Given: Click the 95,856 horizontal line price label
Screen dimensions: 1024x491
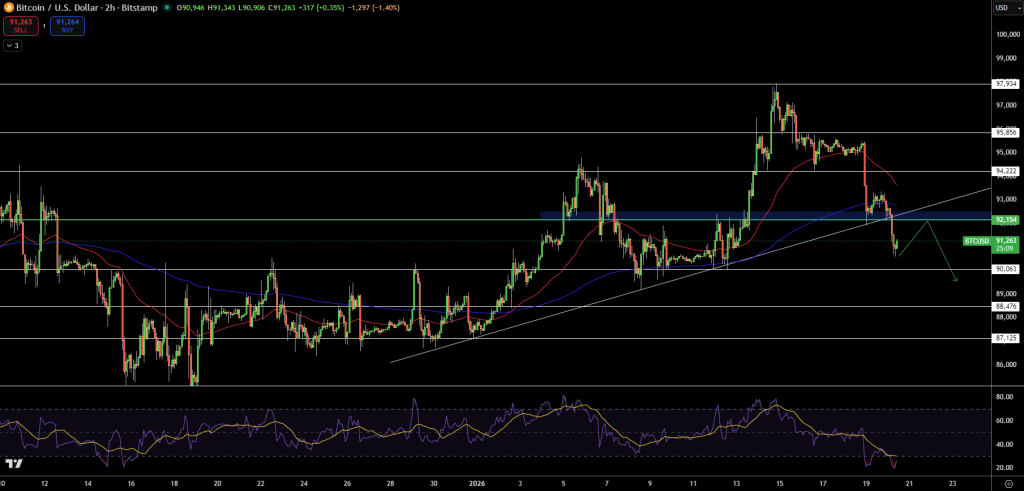Looking at the screenshot, I should 1006,133.
